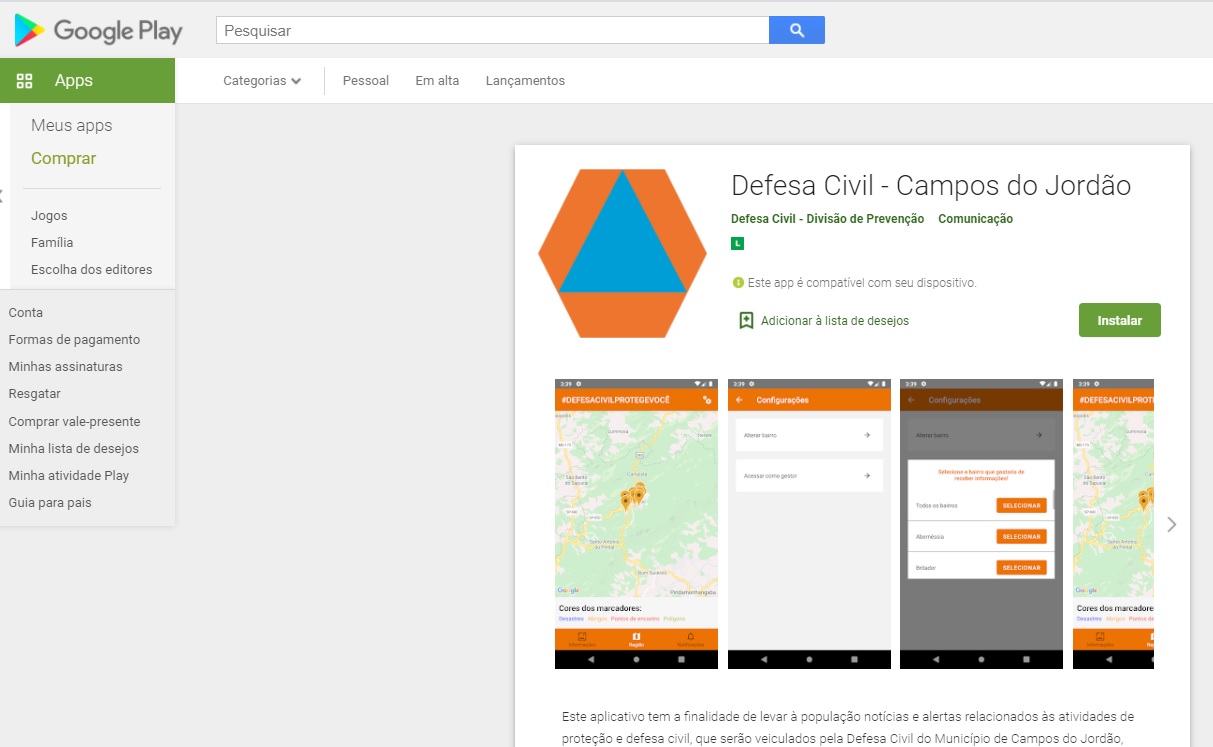
Task: Open the Em alta tab
Action: (437, 81)
